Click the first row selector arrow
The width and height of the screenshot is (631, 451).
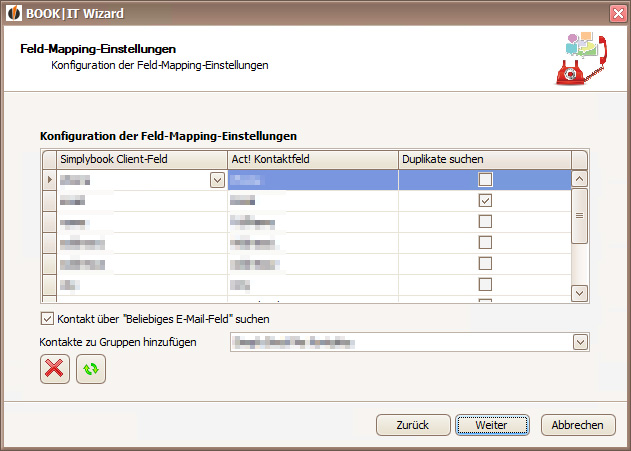point(49,179)
